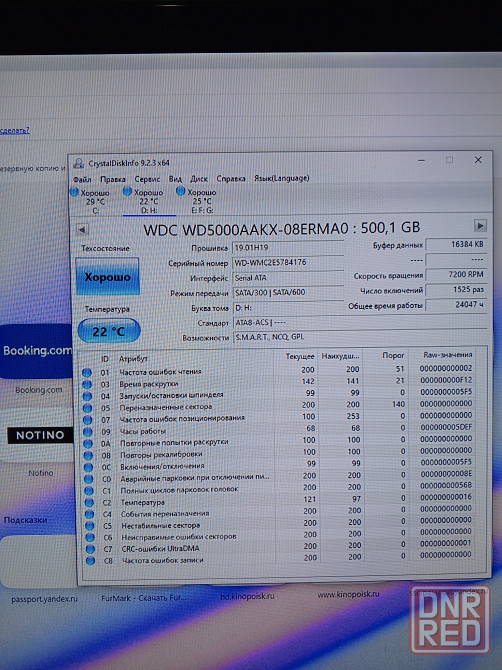Click transfer mode field SATA/300 | SATA/600

click(288, 293)
